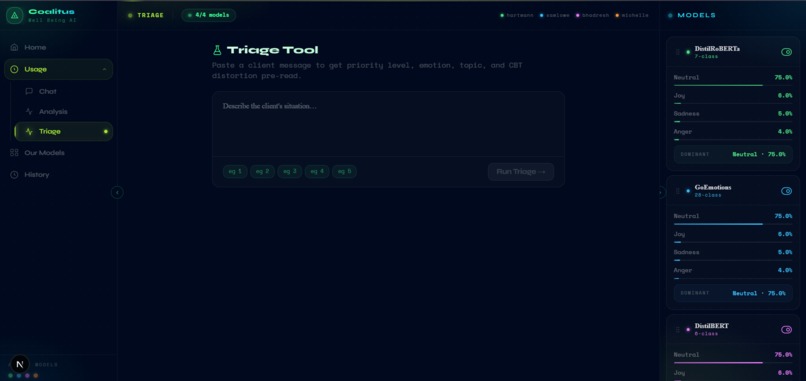
Task: Load example eg 2
Action: [x=262, y=172]
